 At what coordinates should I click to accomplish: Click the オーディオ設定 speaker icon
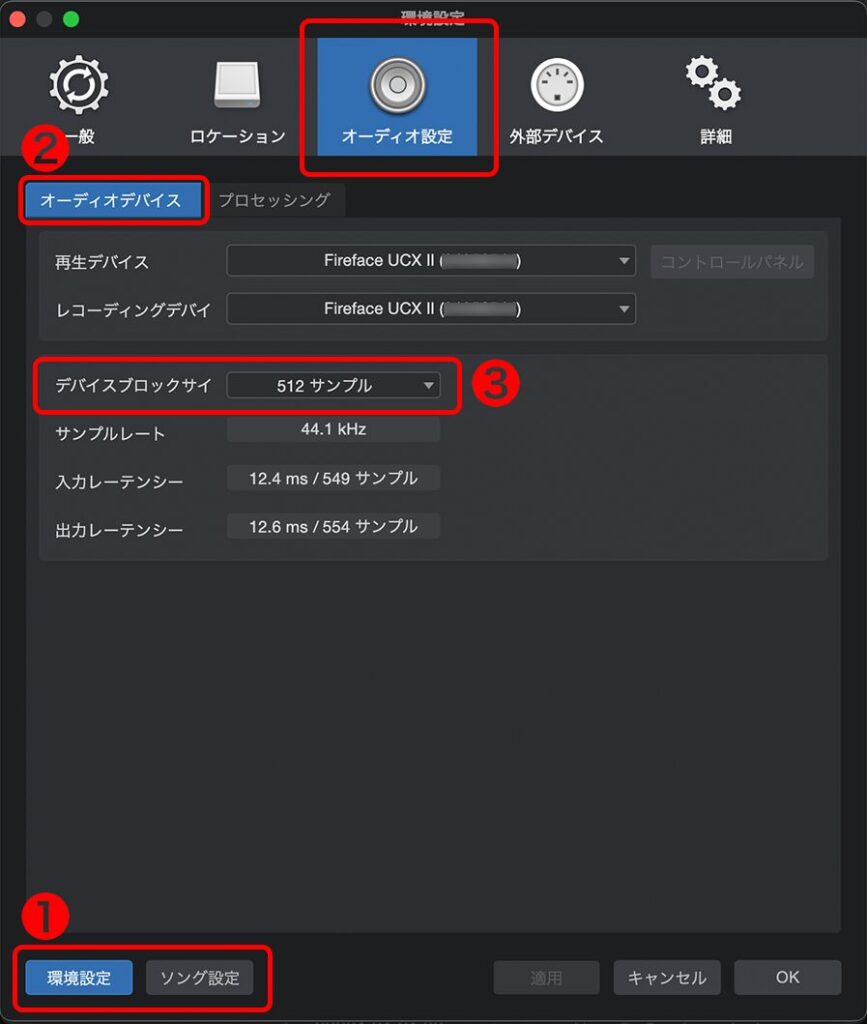click(397, 88)
